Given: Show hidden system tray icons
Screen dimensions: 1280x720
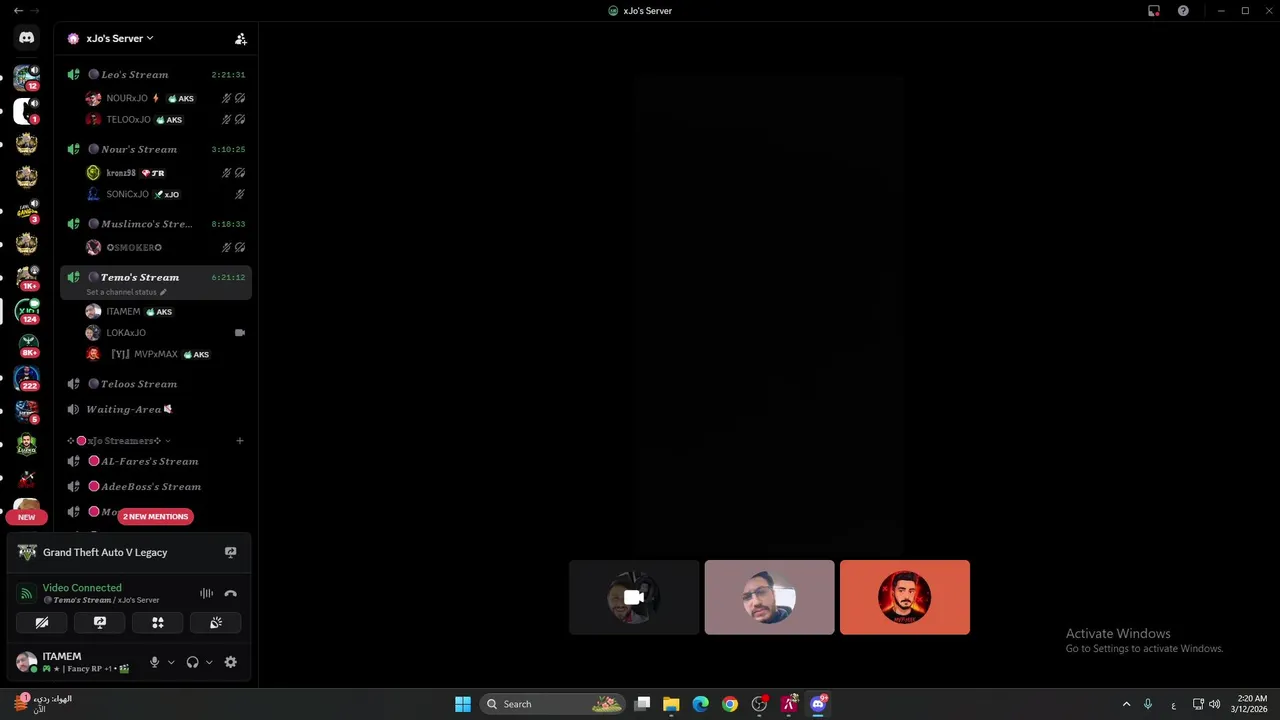Looking at the screenshot, I should (x=1126, y=704).
